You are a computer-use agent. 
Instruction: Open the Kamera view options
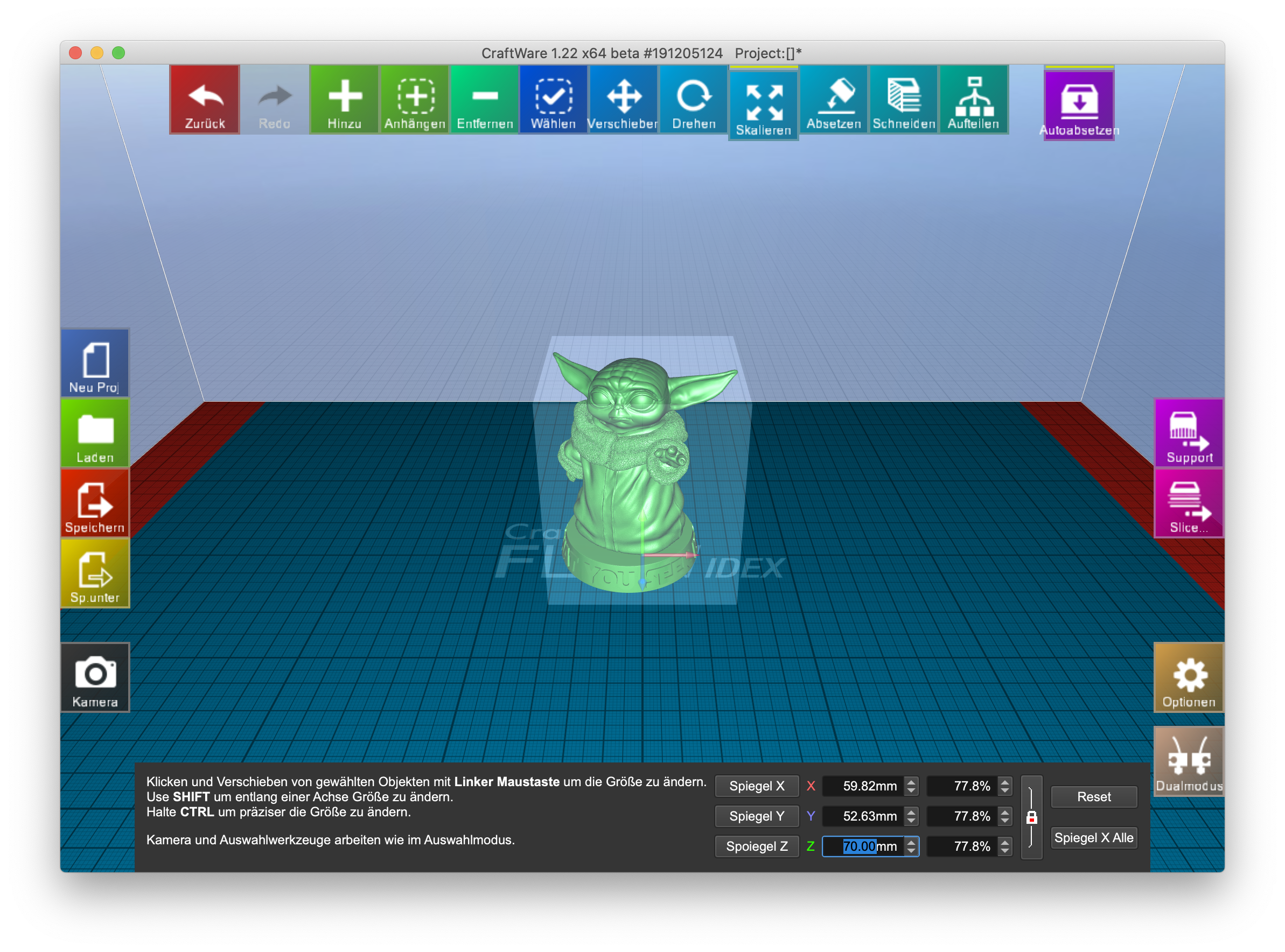(95, 678)
